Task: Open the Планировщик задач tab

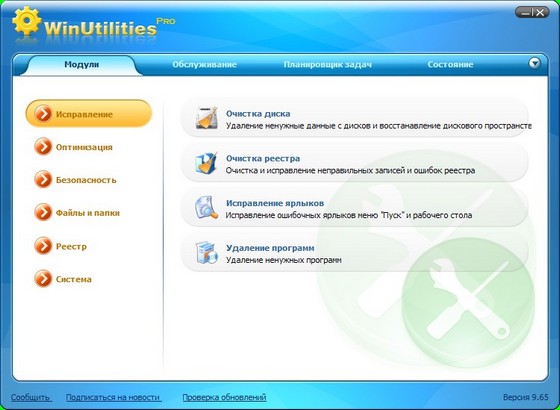Action: [328, 65]
